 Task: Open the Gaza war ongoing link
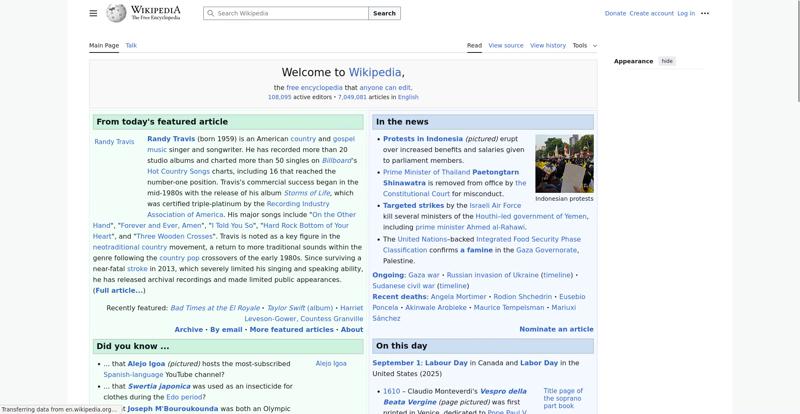pos(423,275)
